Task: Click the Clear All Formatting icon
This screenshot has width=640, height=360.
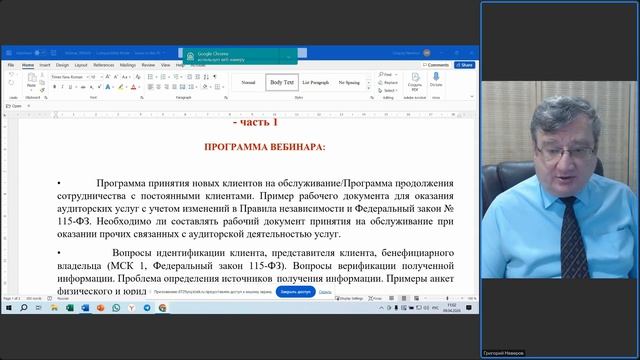Action: click(x=138, y=77)
